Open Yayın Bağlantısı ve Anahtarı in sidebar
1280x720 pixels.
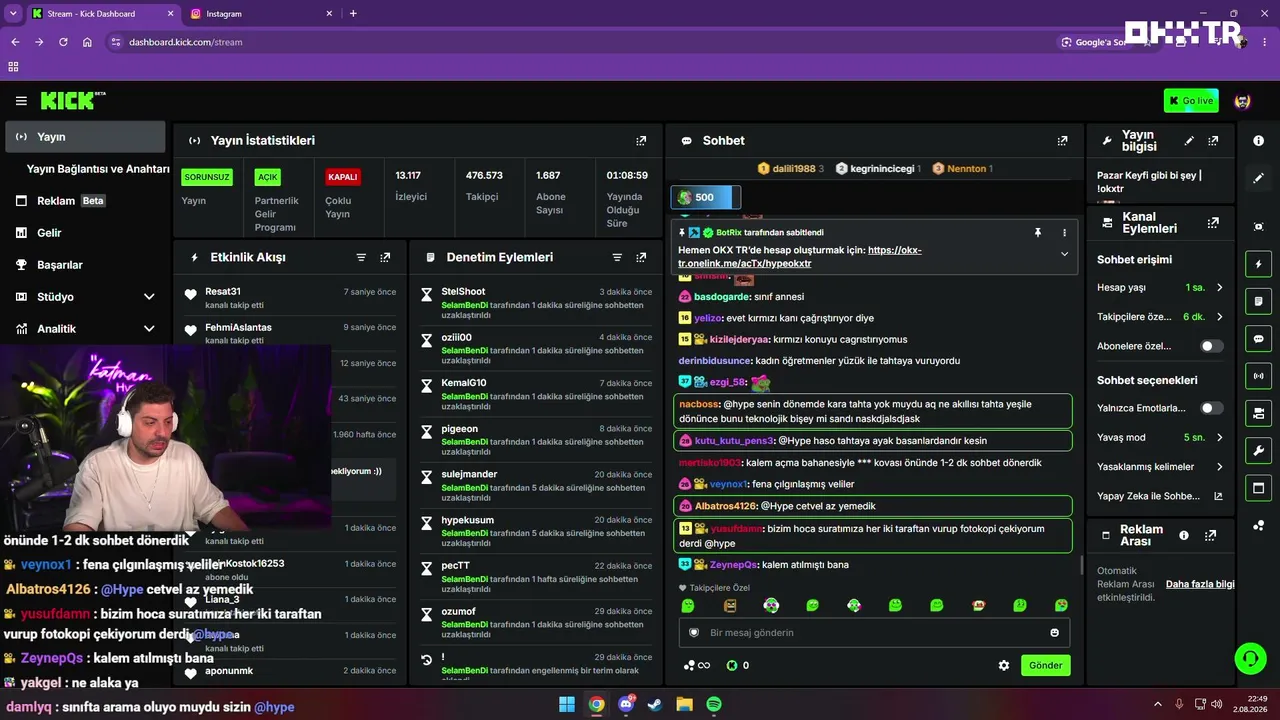tap(98, 169)
